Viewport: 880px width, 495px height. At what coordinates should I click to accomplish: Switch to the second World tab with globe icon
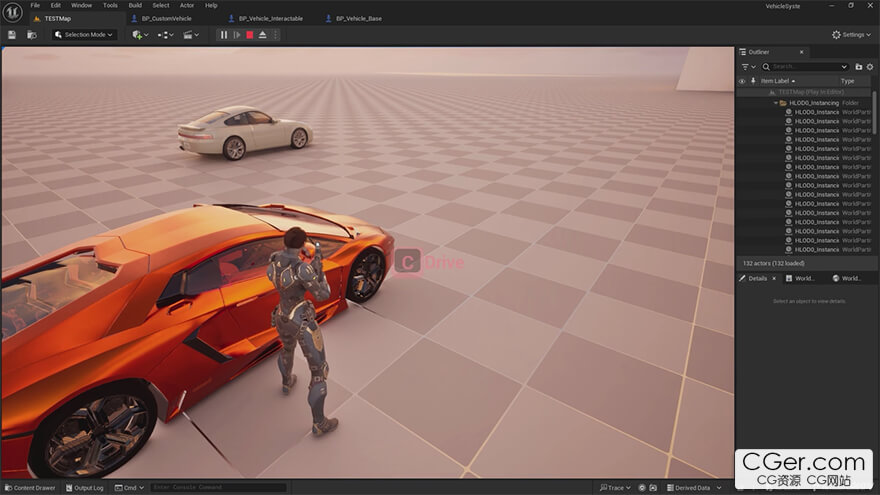point(847,278)
